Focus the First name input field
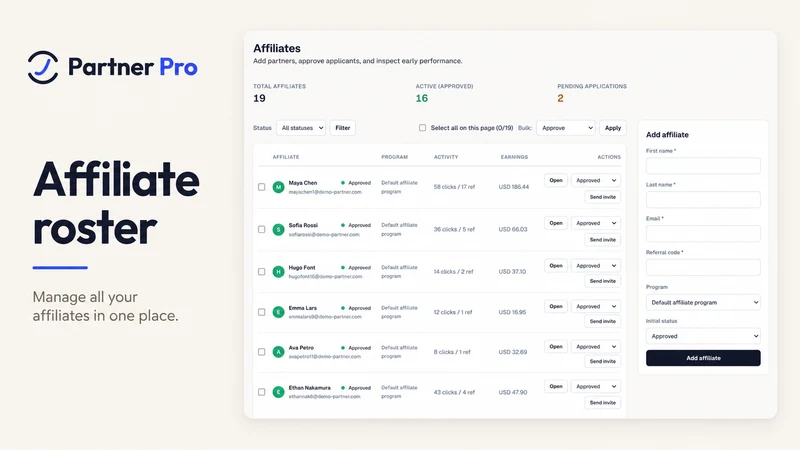The image size is (800, 450). click(x=703, y=166)
